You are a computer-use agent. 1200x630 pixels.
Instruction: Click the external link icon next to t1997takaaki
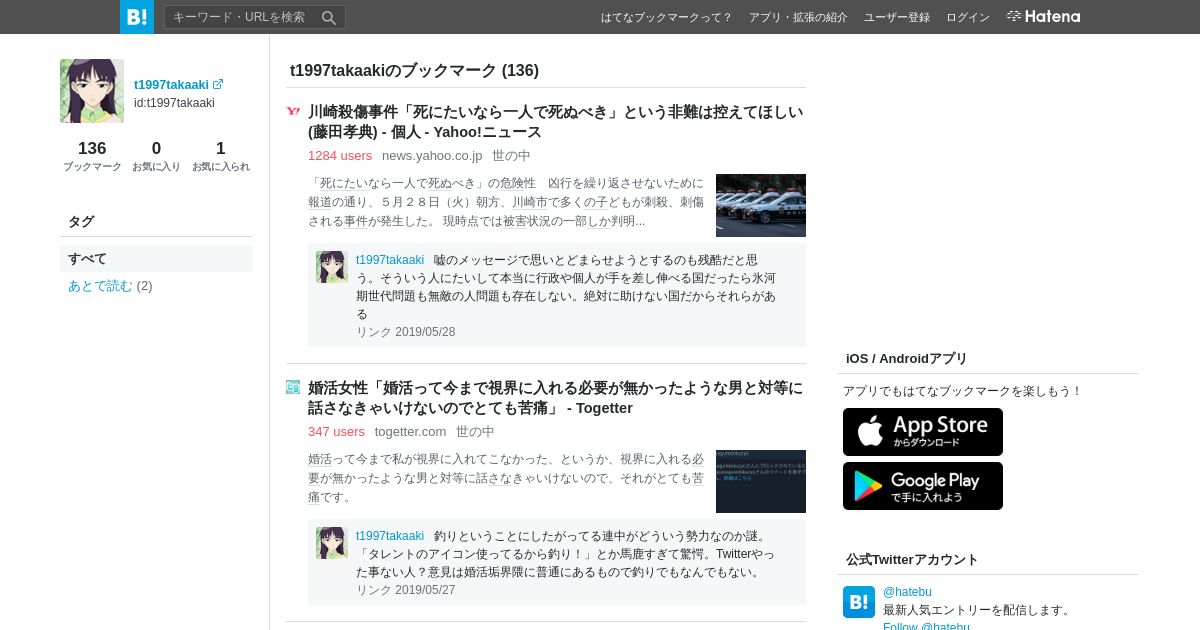[218, 84]
